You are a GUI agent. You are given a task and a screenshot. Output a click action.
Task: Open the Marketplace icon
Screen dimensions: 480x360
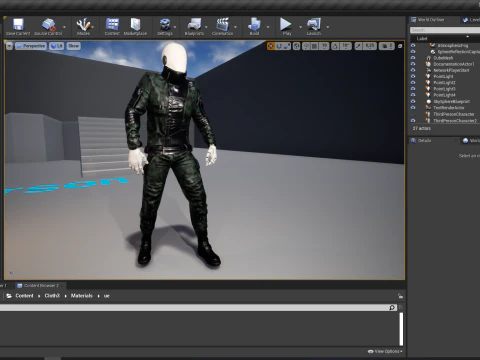[x=135, y=27]
